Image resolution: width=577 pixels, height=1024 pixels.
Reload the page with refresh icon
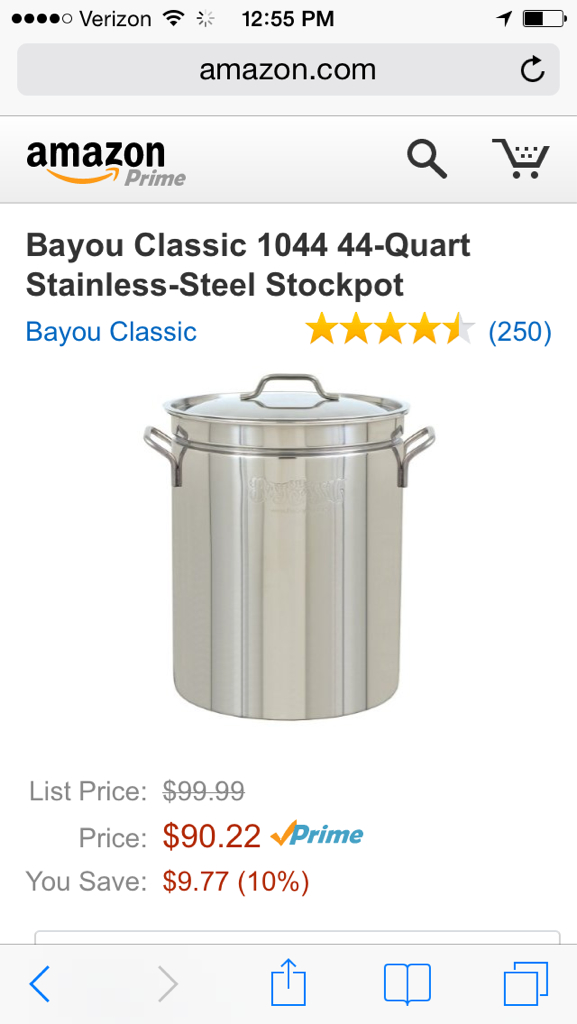pyautogui.click(x=532, y=69)
